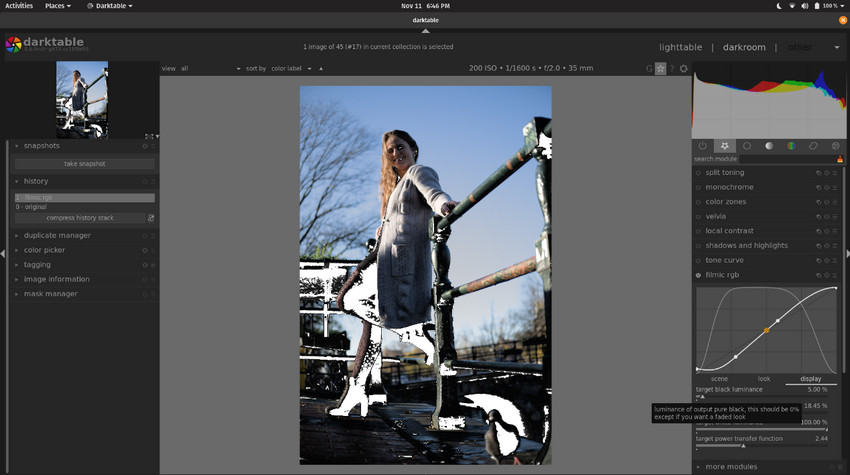Expand the tagging panel
850x475 pixels.
16,265
